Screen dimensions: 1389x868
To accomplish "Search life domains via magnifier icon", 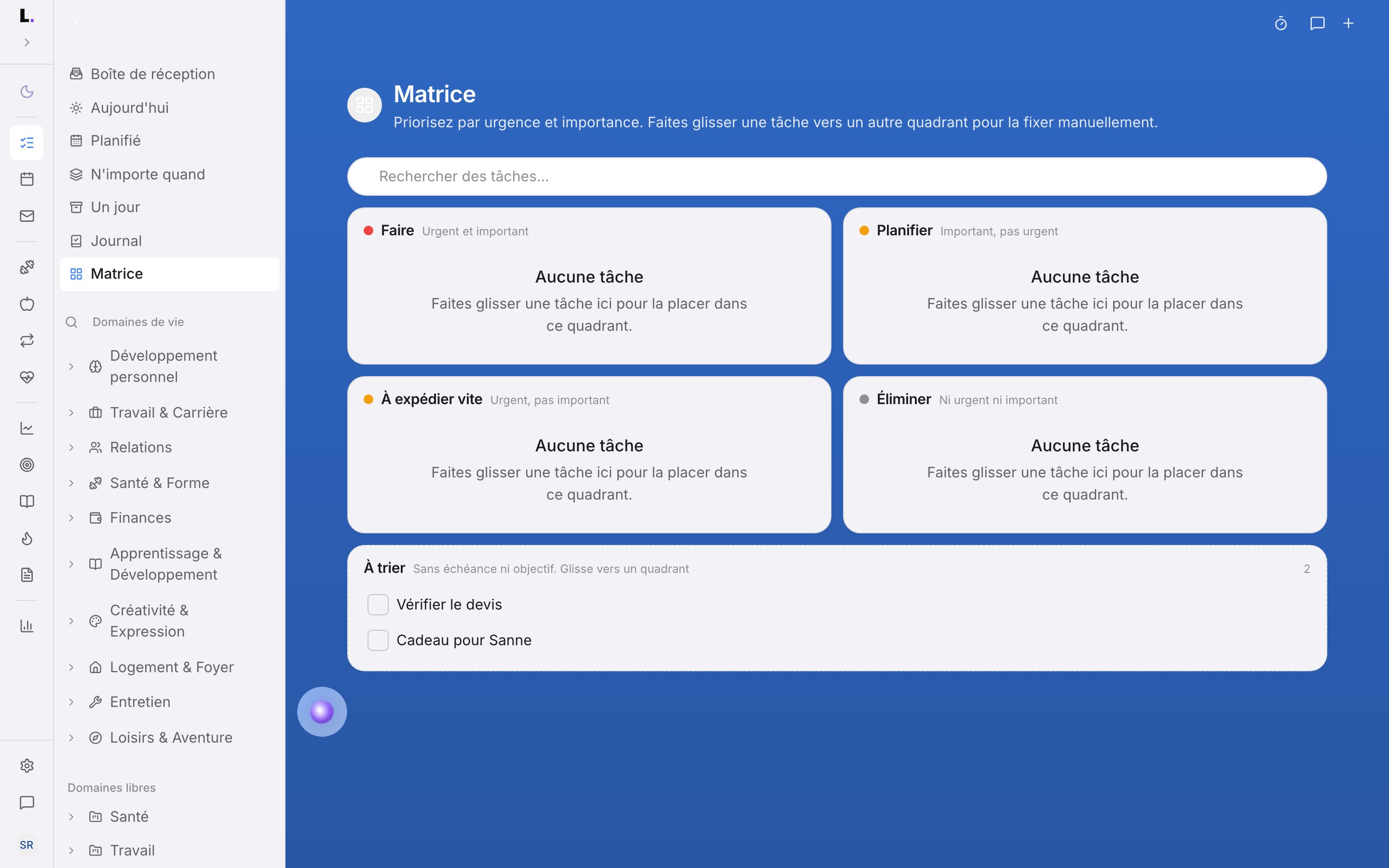I will [72, 322].
